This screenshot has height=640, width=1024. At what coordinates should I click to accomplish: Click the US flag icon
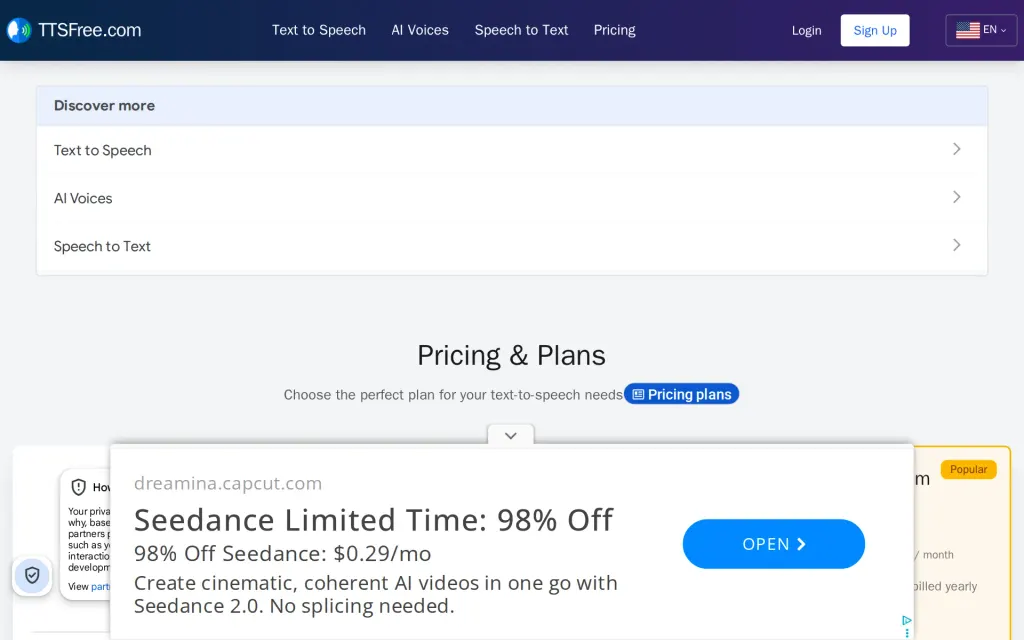[x=968, y=30]
